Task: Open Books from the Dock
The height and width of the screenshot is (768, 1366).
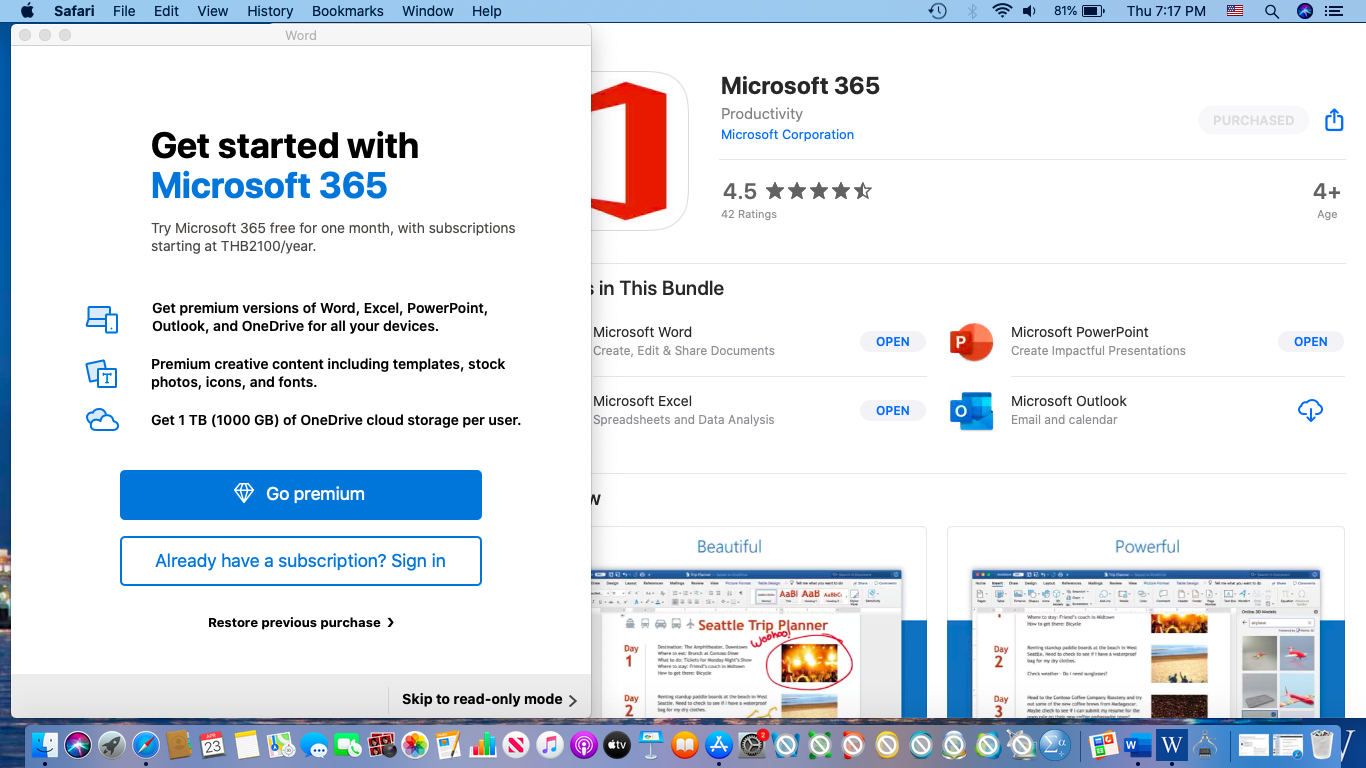Action: 685,745
